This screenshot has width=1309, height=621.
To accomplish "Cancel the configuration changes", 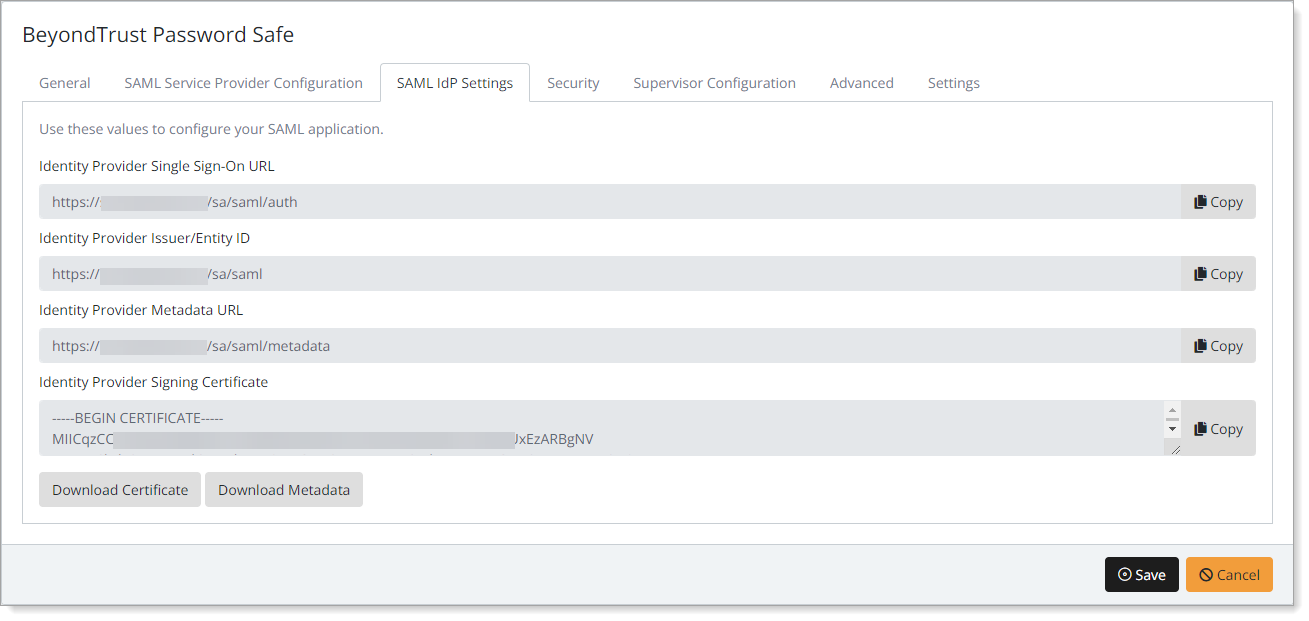I will tap(1229, 575).
